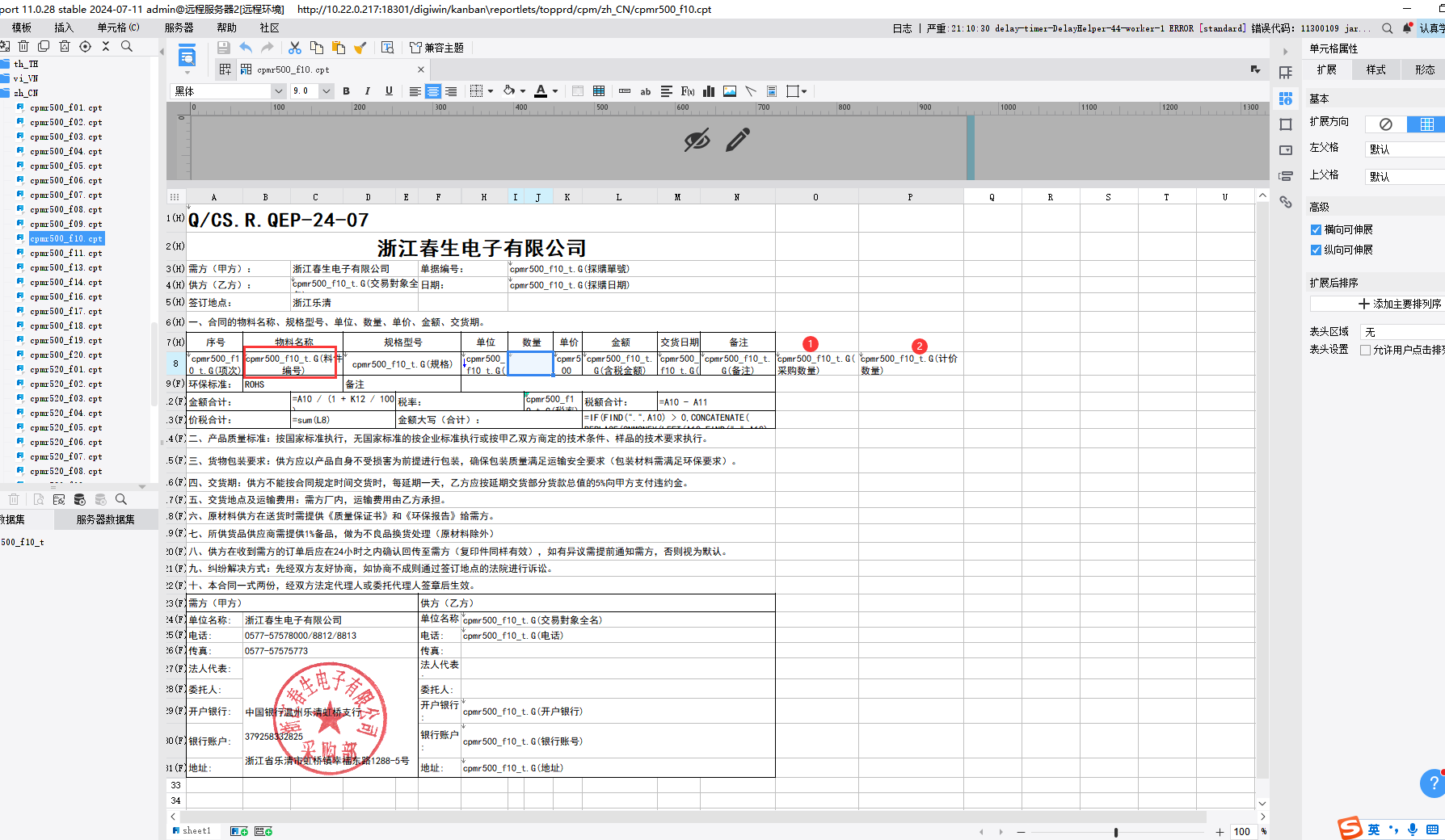Screen dimensions: 1445x840
Task: Switch to the 扩展 tab
Action: click(x=1326, y=69)
